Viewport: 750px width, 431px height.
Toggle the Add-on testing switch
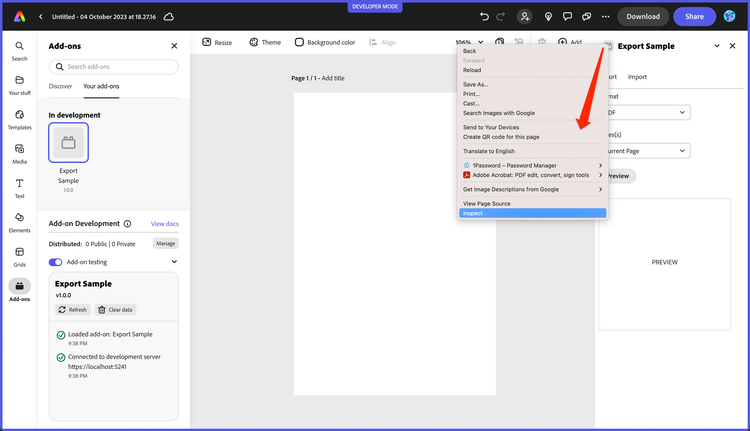click(56, 262)
